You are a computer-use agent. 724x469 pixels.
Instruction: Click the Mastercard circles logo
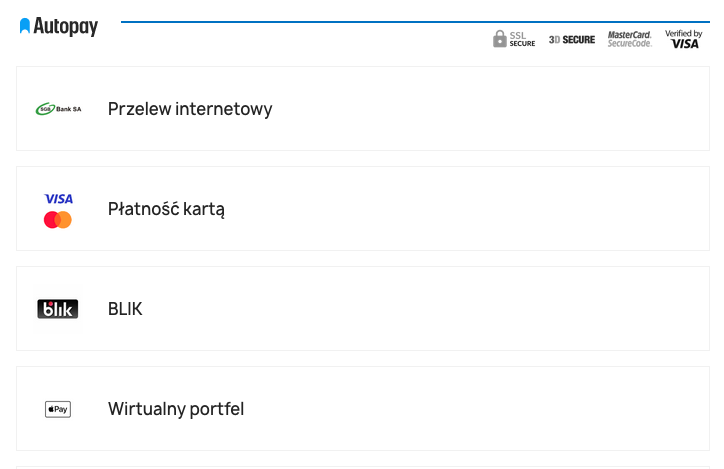[58, 220]
